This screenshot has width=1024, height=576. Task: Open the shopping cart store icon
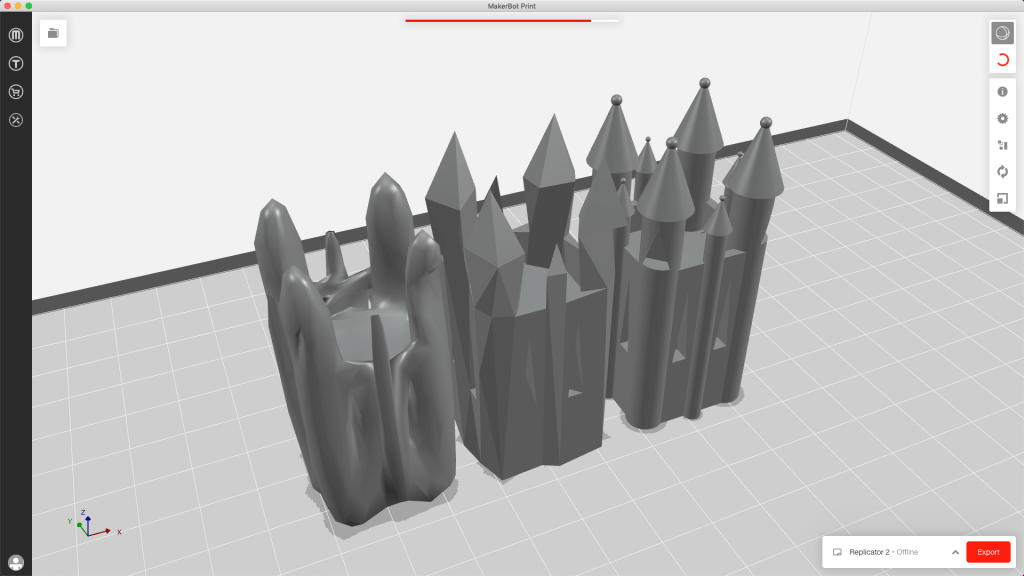(16, 92)
